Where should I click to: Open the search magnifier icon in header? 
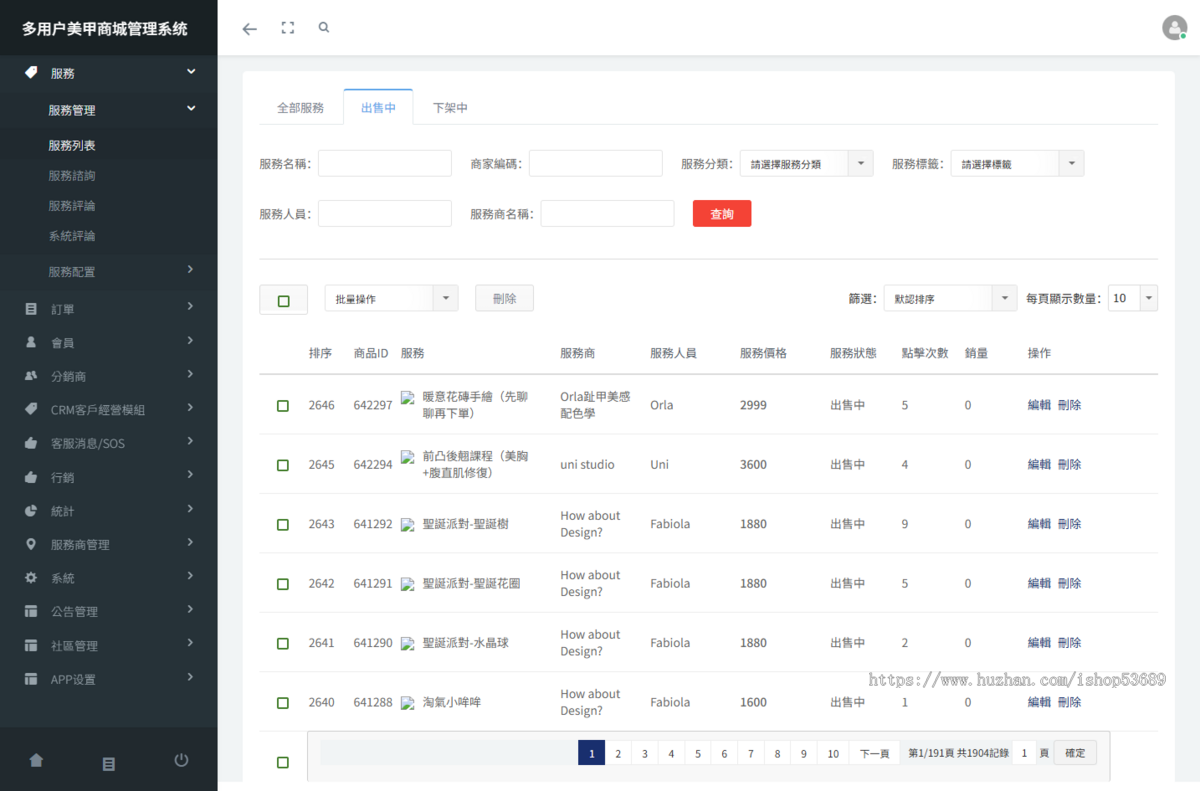[x=324, y=28]
